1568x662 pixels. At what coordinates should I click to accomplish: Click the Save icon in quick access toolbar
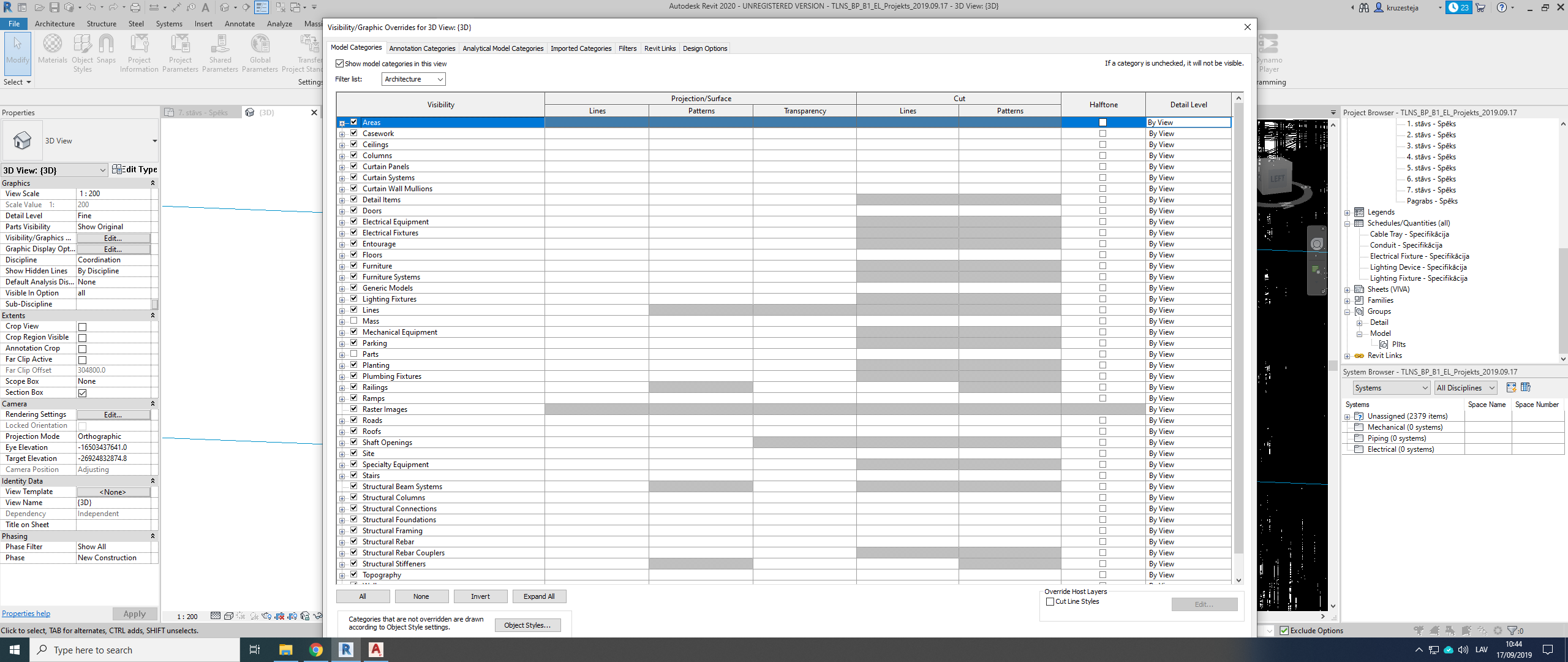pos(54,7)
